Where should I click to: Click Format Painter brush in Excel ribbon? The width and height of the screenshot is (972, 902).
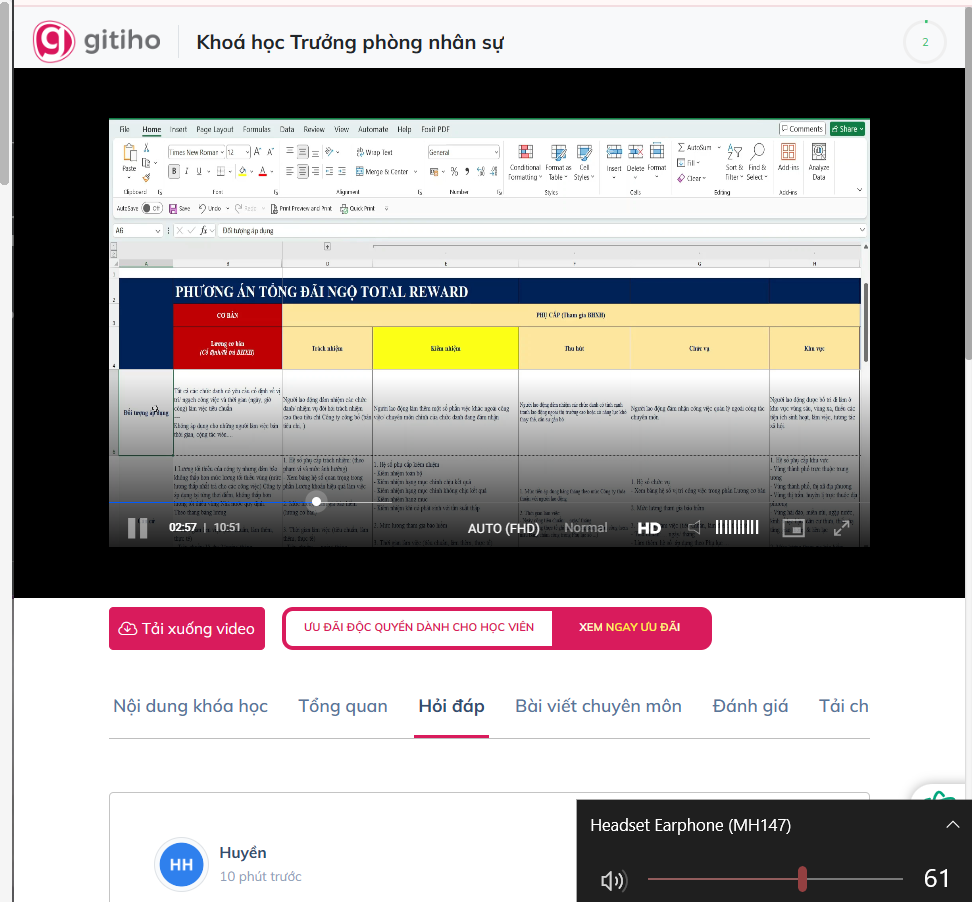point(146,177)
